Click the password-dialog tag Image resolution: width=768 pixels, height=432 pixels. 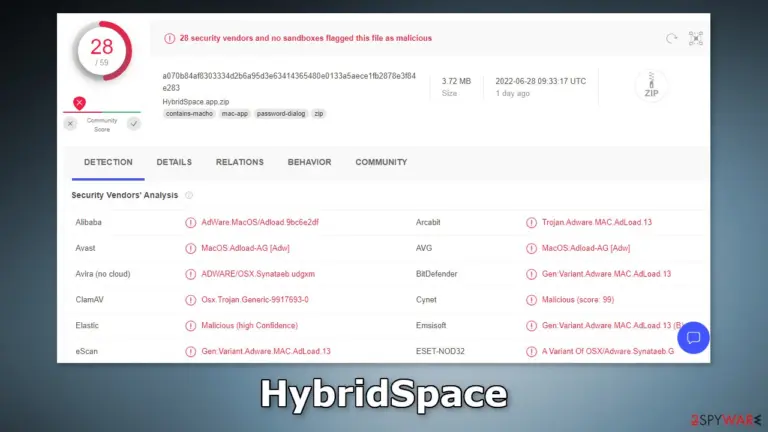[281, 114]
